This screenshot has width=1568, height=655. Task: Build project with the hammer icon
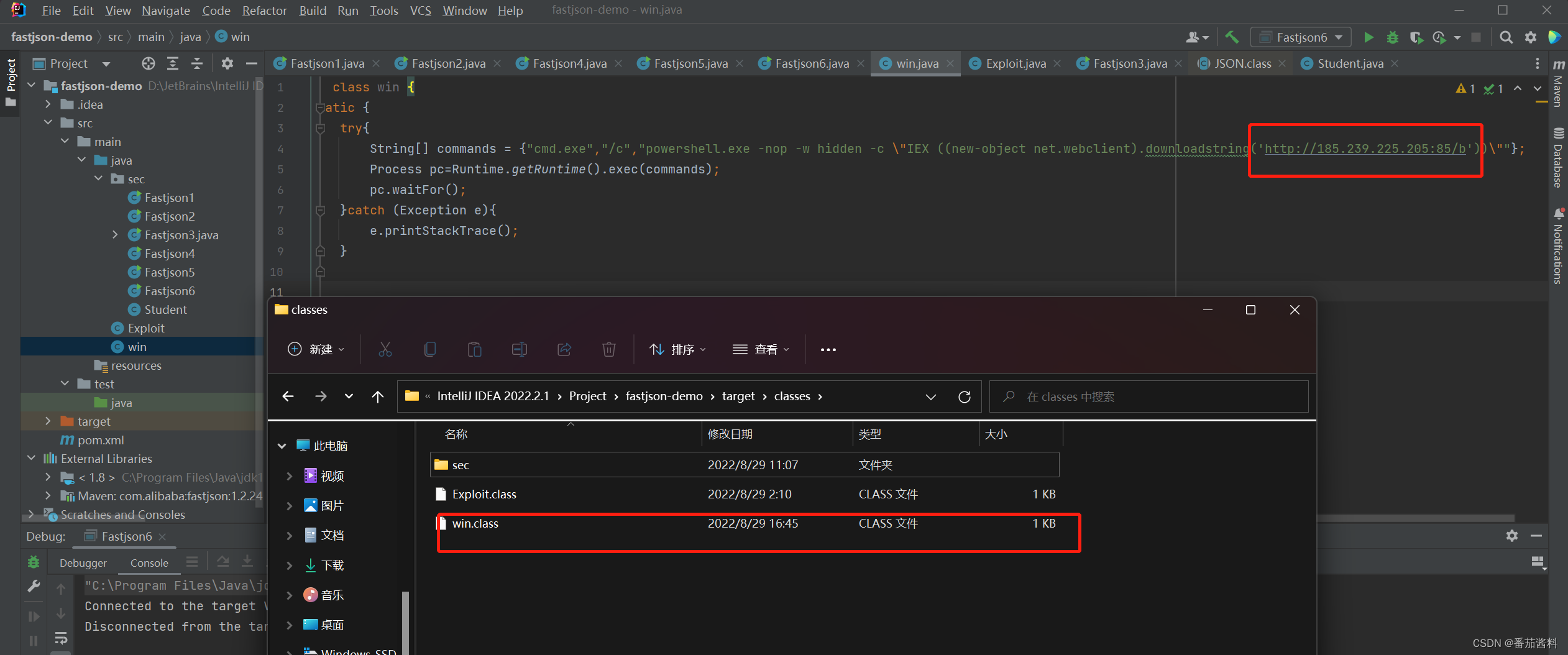[x=1232, y=37]
